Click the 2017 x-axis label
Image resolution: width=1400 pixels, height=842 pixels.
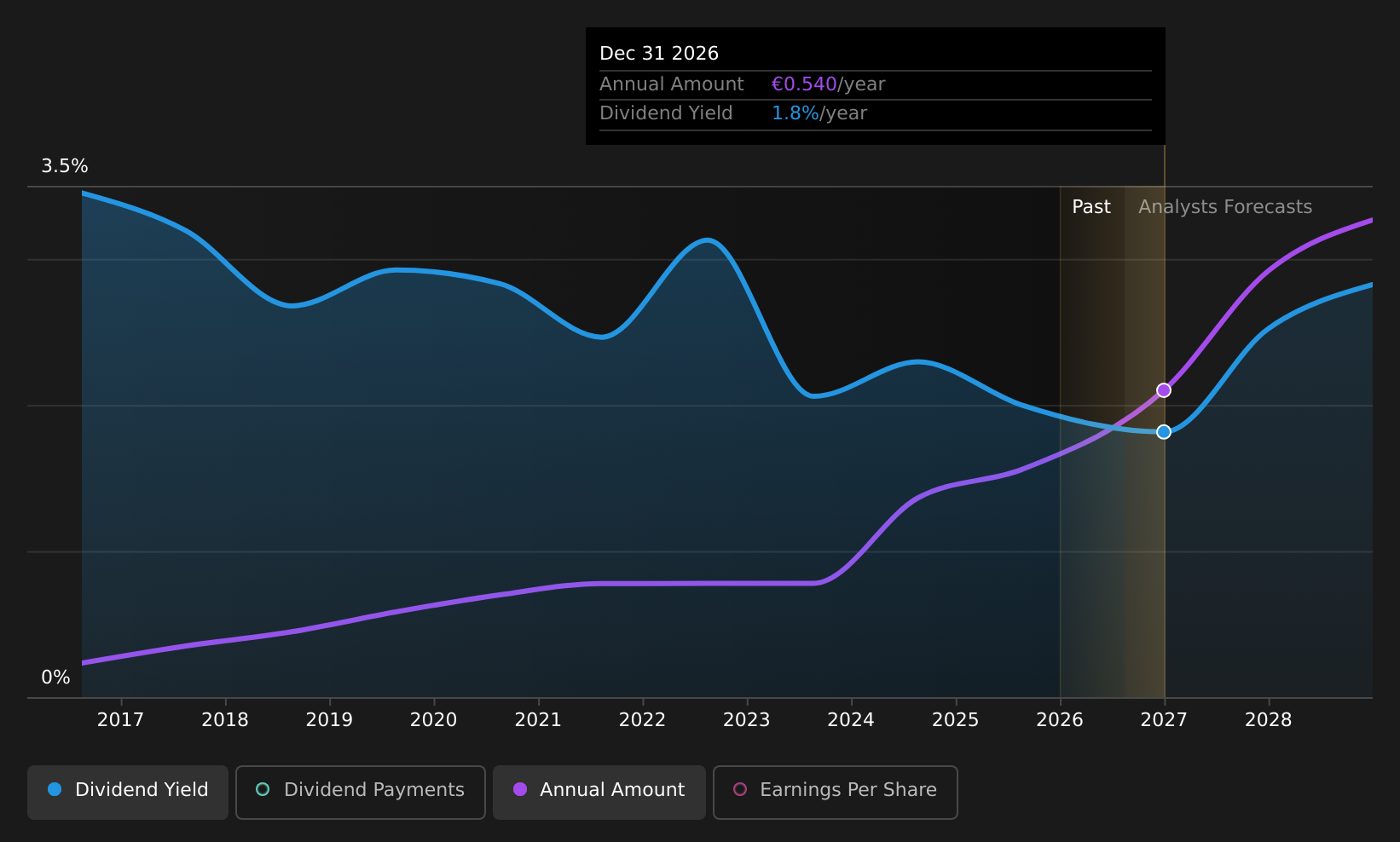coord(120,720)
